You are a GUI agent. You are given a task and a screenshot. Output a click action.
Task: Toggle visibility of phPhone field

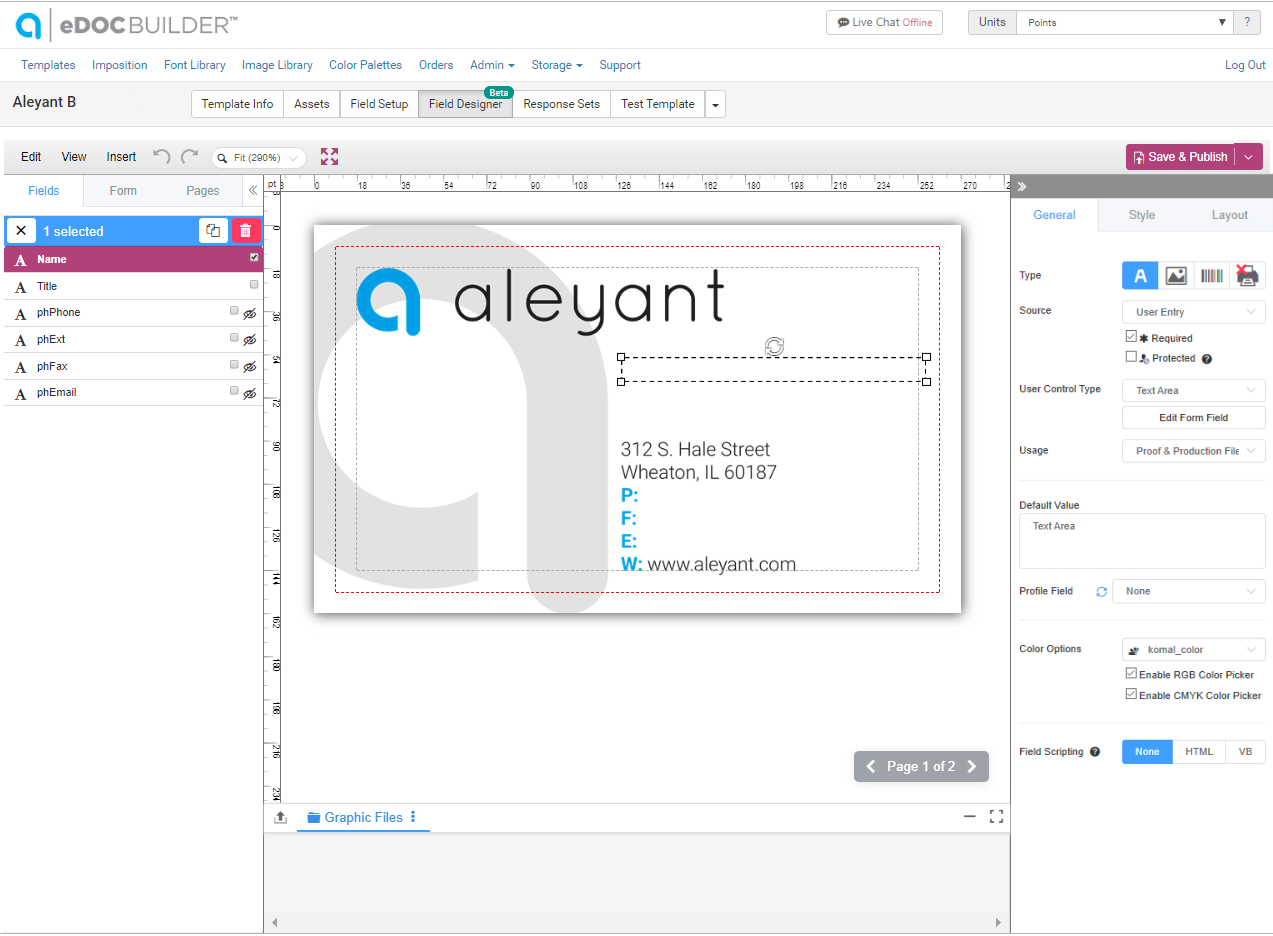pos(250,313)
